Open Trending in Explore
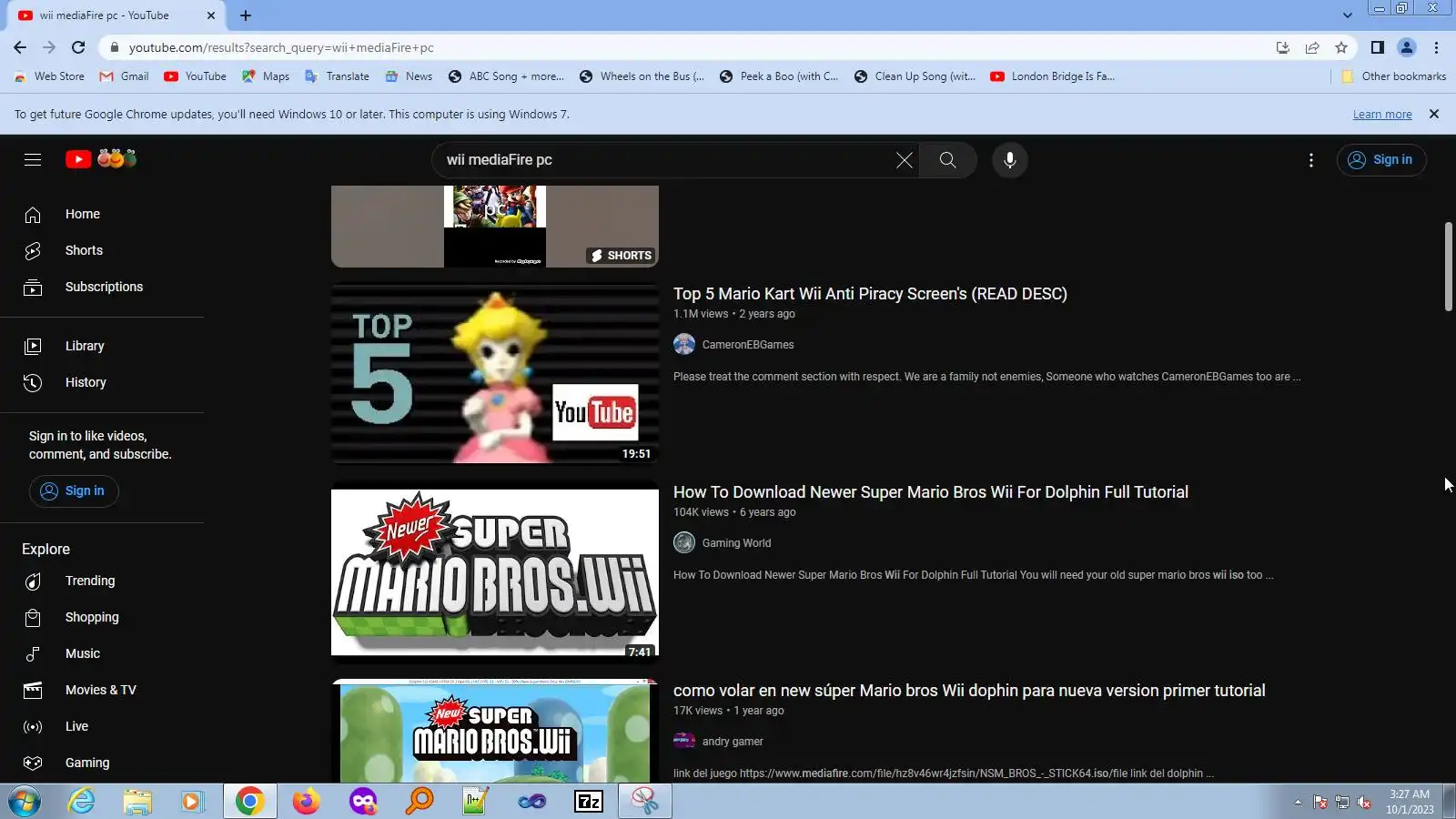 coord(102,581)
